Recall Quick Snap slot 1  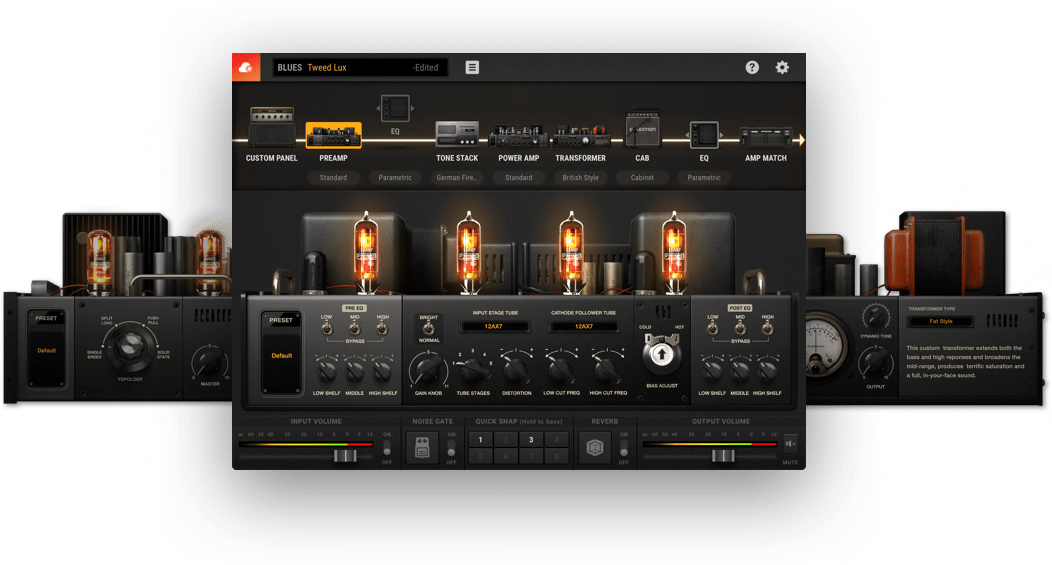pos(480,440)
